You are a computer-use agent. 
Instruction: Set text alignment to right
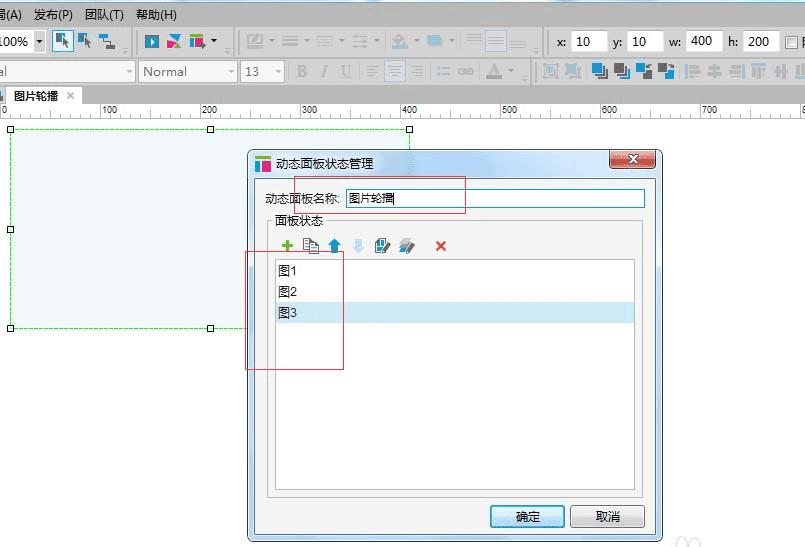click(418, 71)
